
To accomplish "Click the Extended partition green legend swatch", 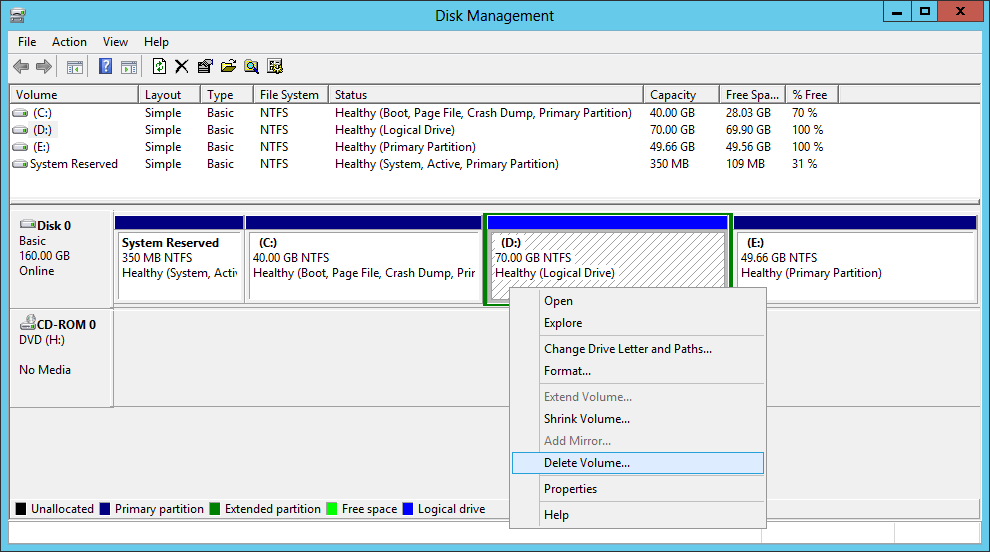I will [x=215, y=509].
